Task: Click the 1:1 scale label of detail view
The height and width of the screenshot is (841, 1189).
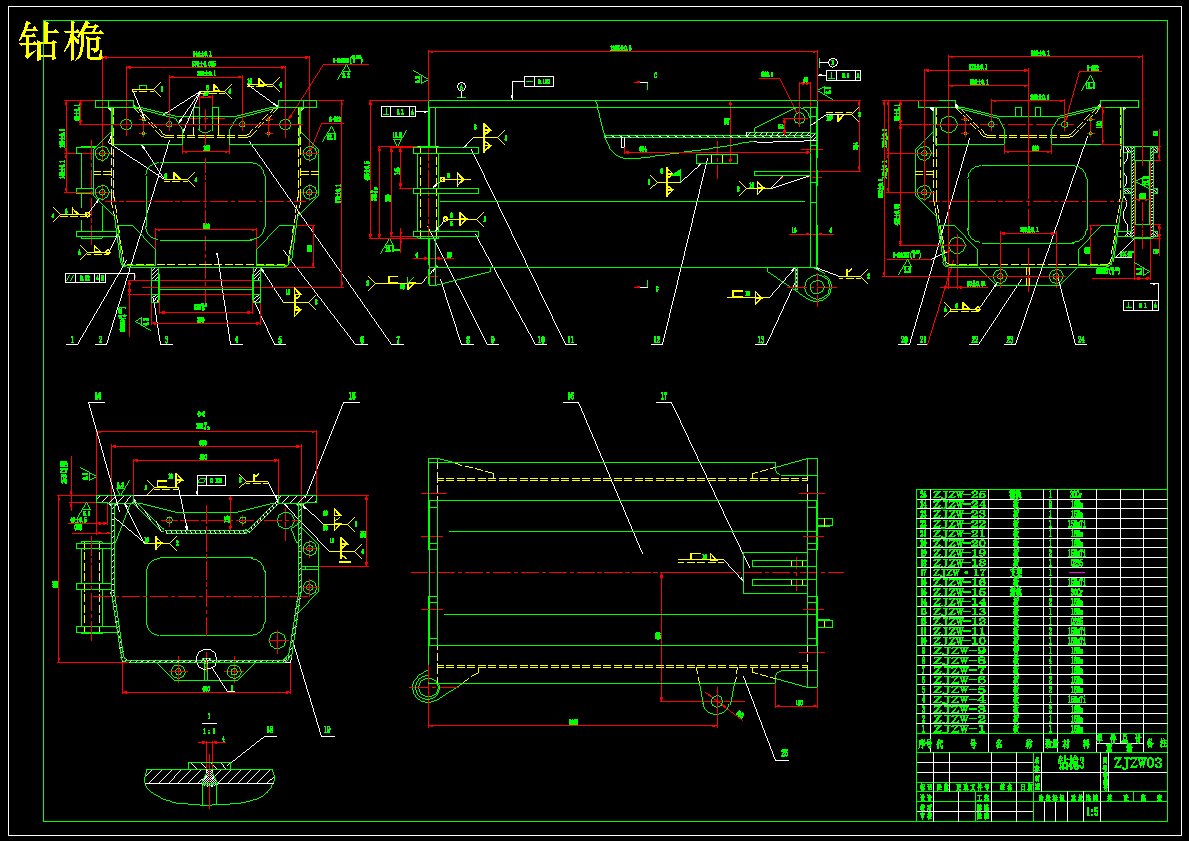Action: (x=209, y=731)
